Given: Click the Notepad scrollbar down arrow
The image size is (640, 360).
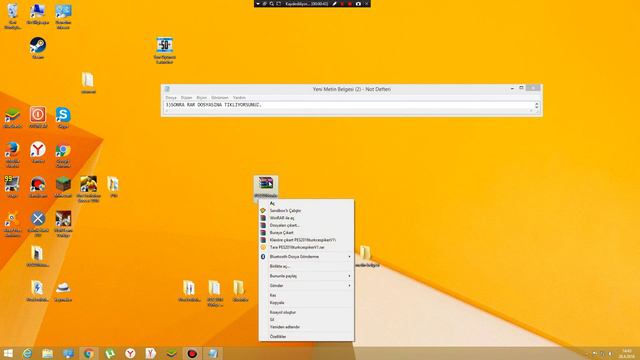Looking at the screenshot, I should click(537, 109).
